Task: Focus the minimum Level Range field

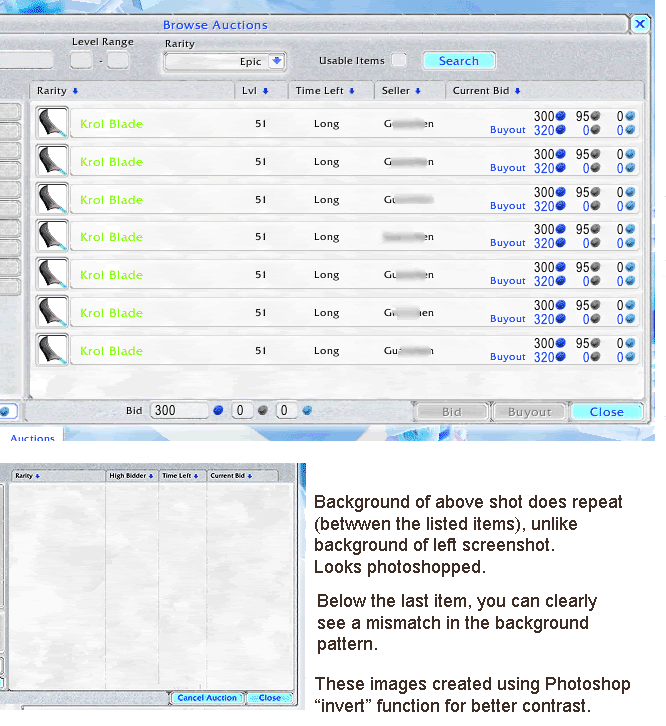Action: 81,61
